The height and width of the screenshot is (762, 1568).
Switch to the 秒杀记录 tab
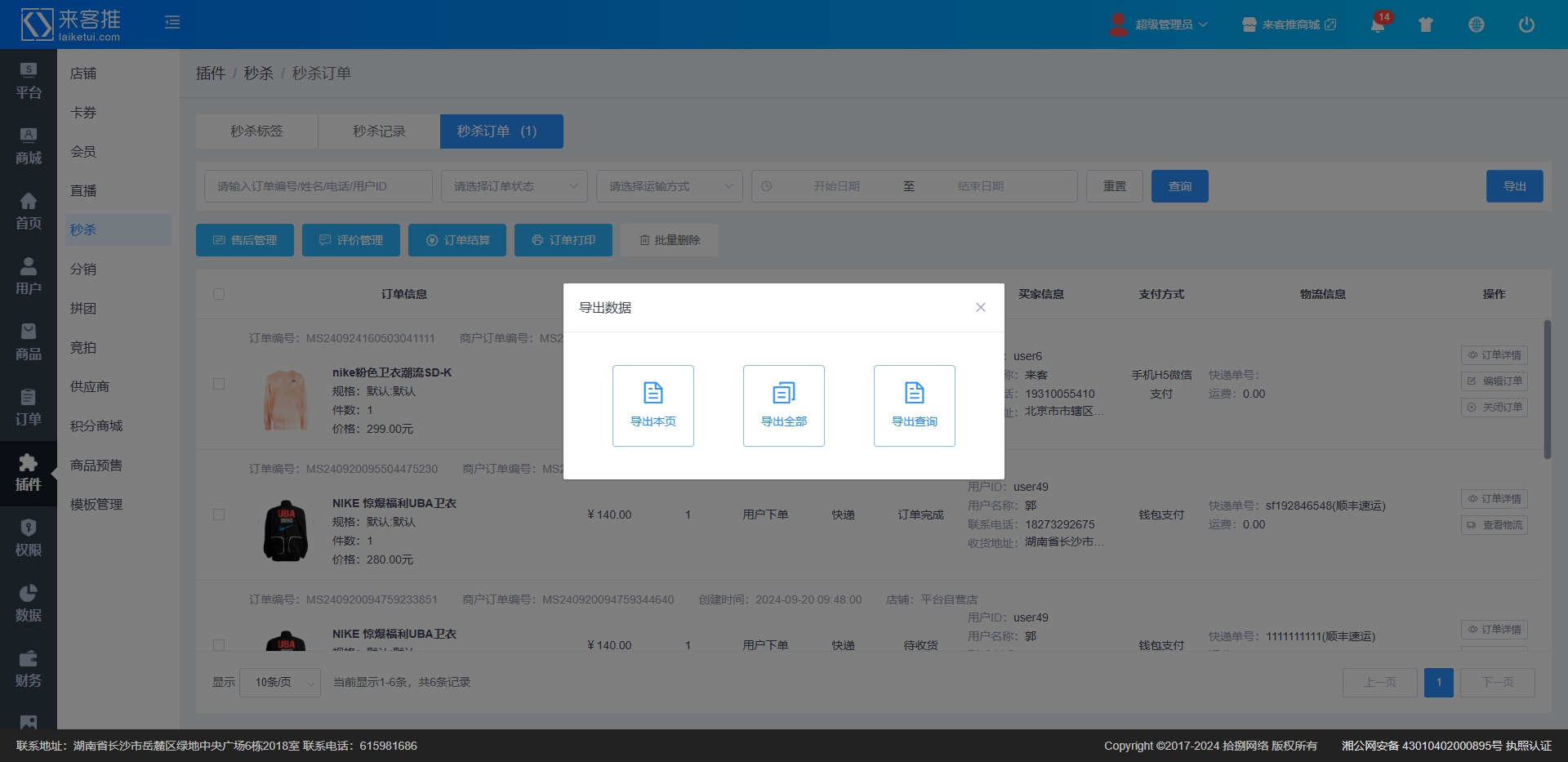click(379, 131)
